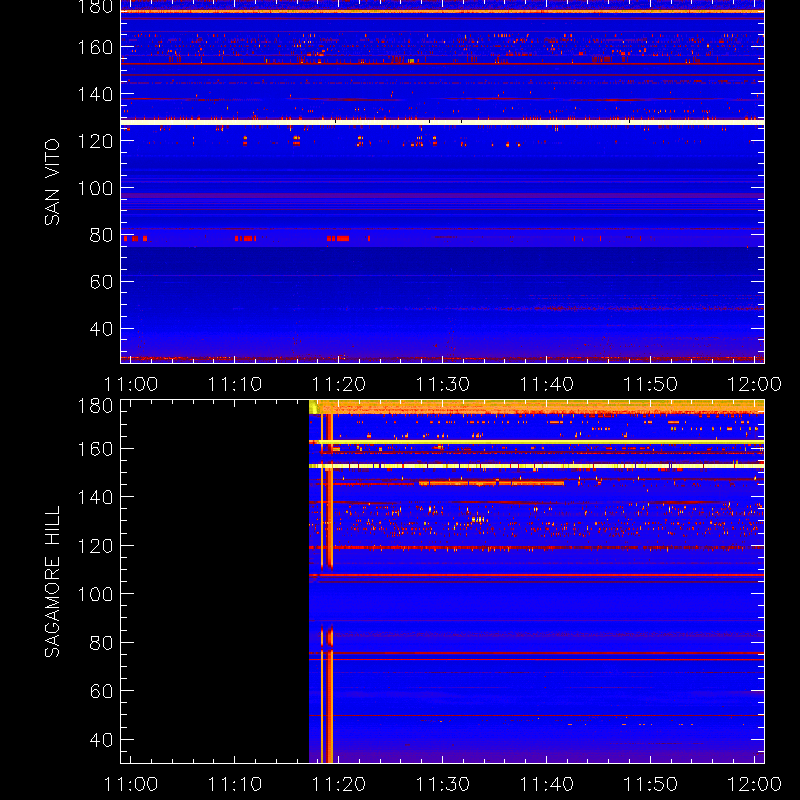The image size is (800, 800).
Task: Click the 100 frequency label on San Vito axis
Action: (x=95, y=188)
